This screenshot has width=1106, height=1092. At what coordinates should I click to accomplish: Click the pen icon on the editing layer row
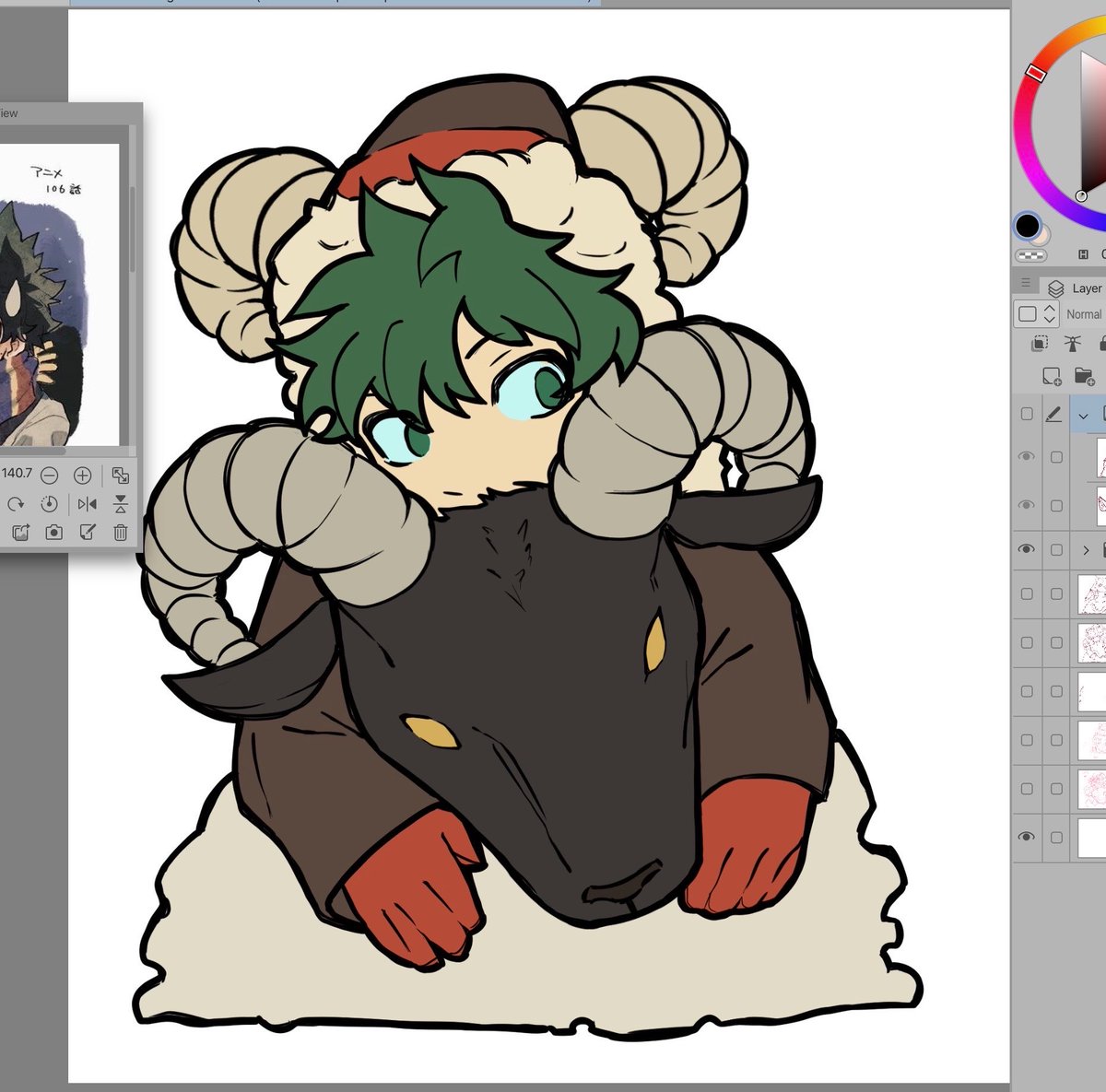(x=1054, y=416)
